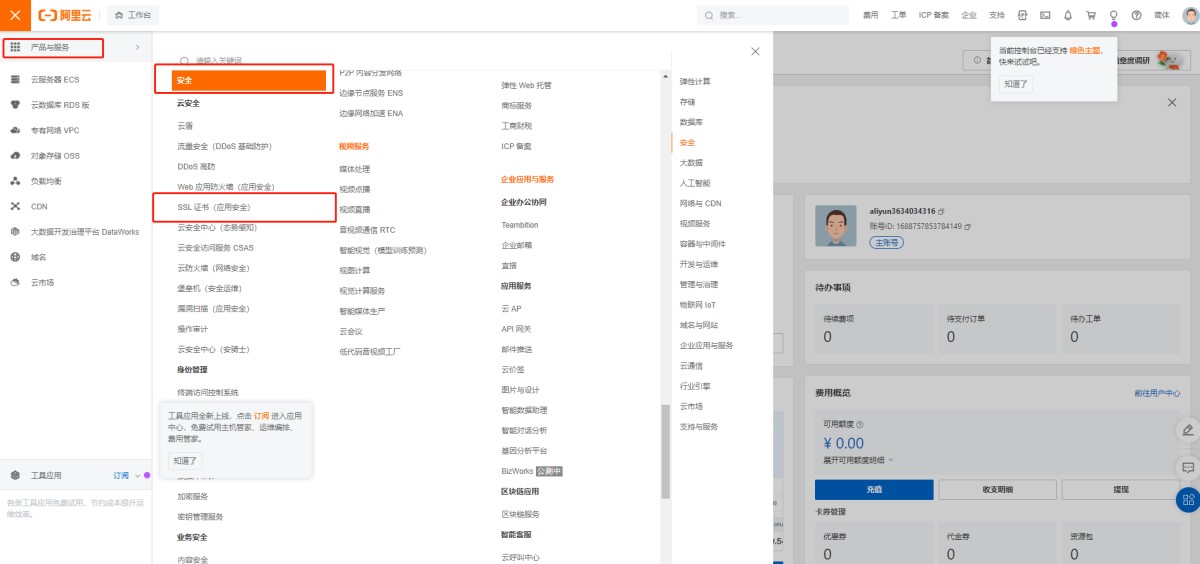This screenshot has width=1200, height=564.
Task: Click the lightbulb theme icon
Action: click(1113, 15)
